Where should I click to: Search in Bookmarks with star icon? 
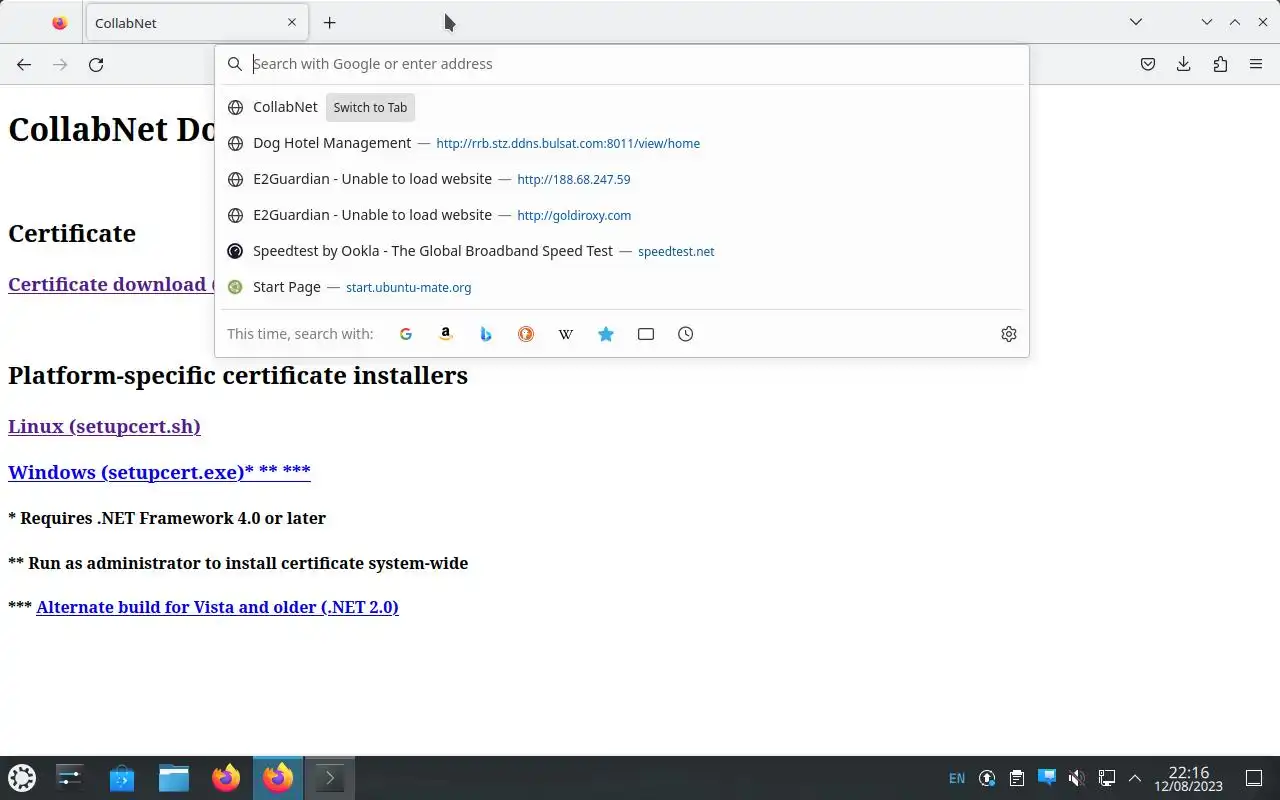point(606,334)
